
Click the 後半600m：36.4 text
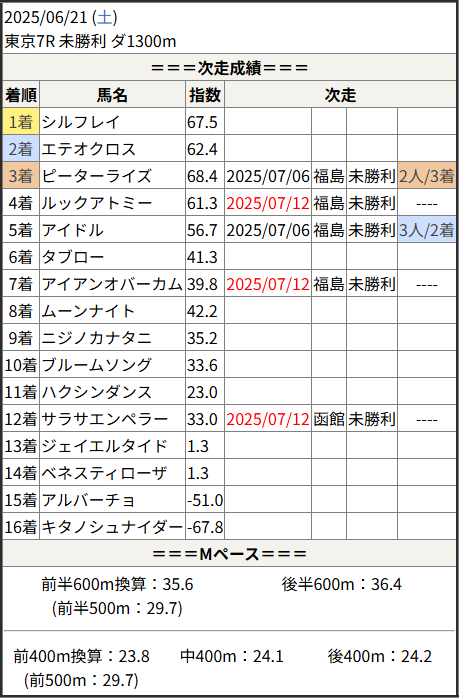341,584
